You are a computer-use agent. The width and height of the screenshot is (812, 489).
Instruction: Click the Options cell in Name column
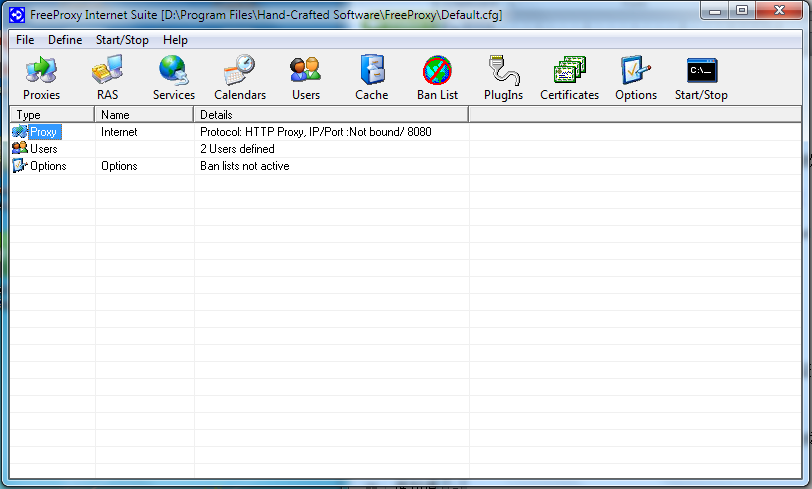pyautogui.click(x=119, y=166)
